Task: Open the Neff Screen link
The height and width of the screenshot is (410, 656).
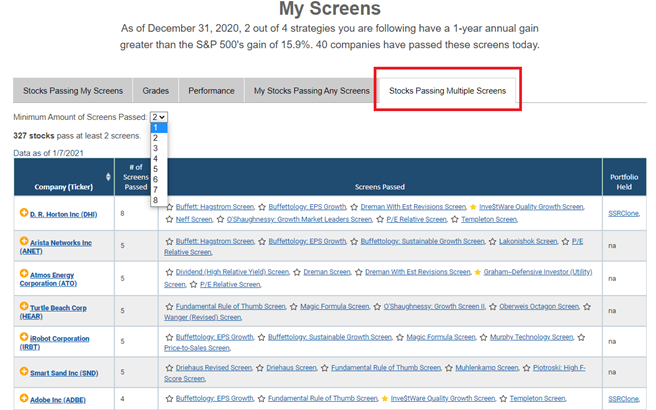Action: 194,219
